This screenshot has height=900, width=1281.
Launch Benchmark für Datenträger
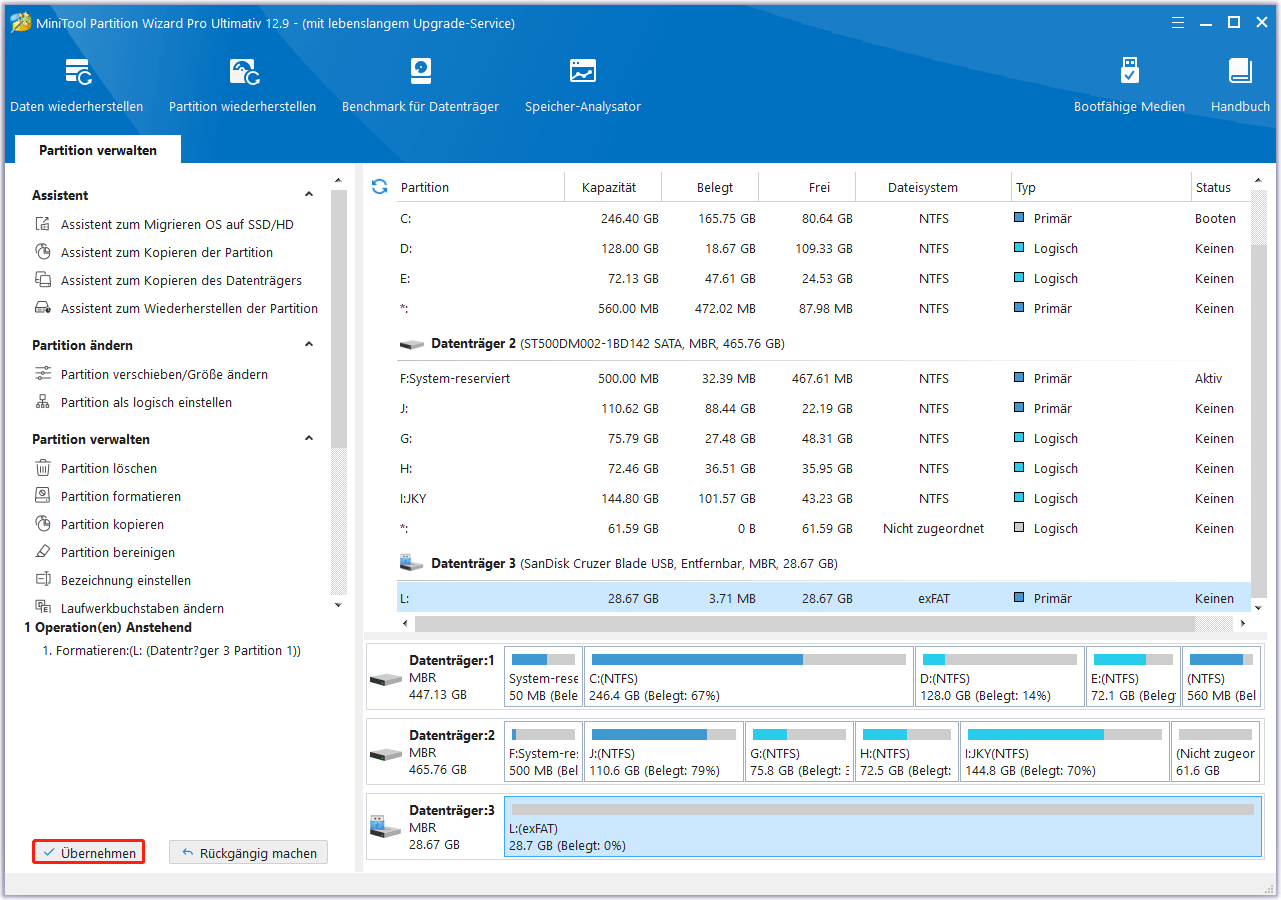(420, 85)
